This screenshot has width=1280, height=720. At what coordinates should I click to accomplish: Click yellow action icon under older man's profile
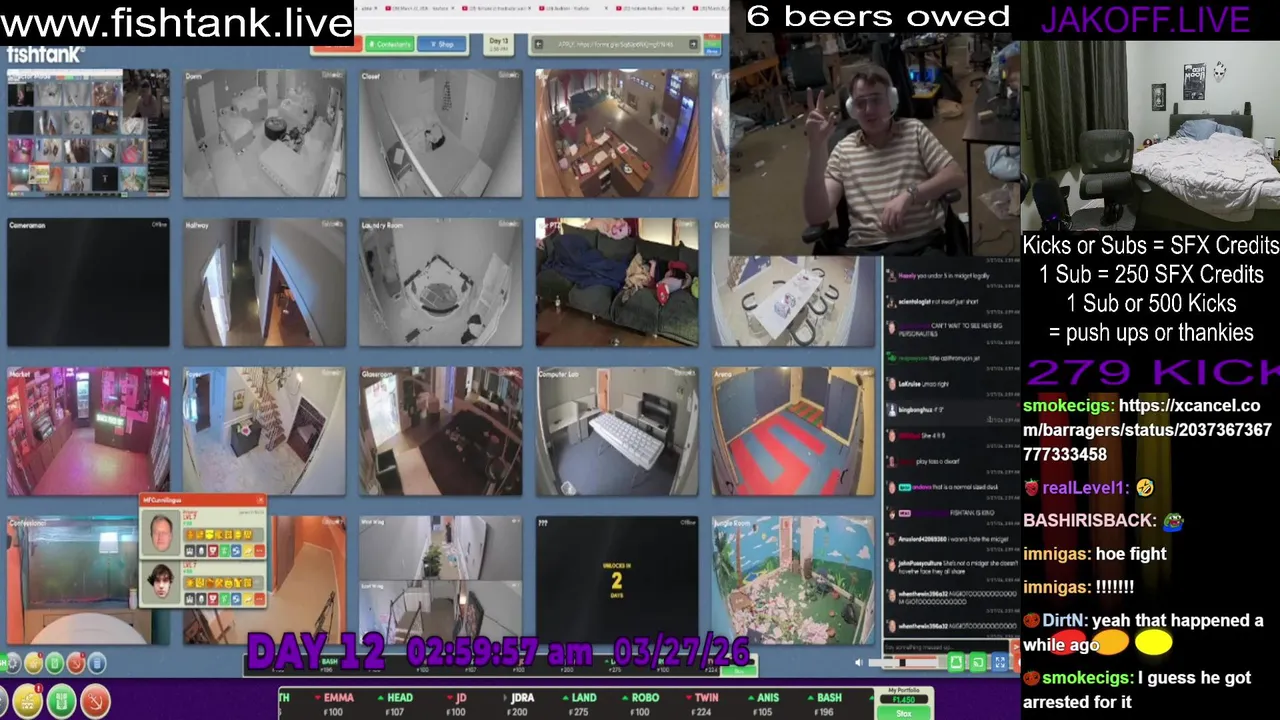pyautogui.click(x=248, y=551)
